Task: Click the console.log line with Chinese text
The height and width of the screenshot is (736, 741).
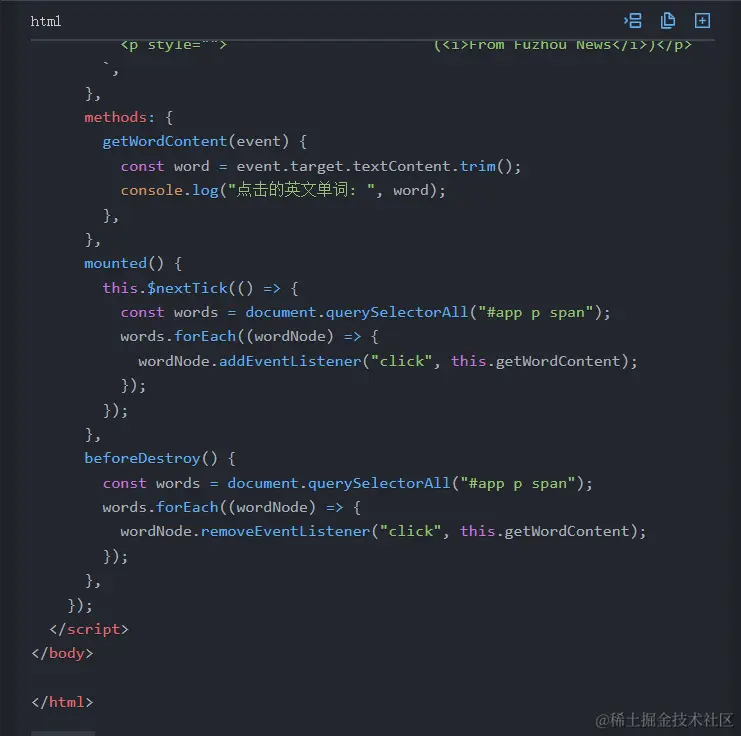Action: coord(283,190)
